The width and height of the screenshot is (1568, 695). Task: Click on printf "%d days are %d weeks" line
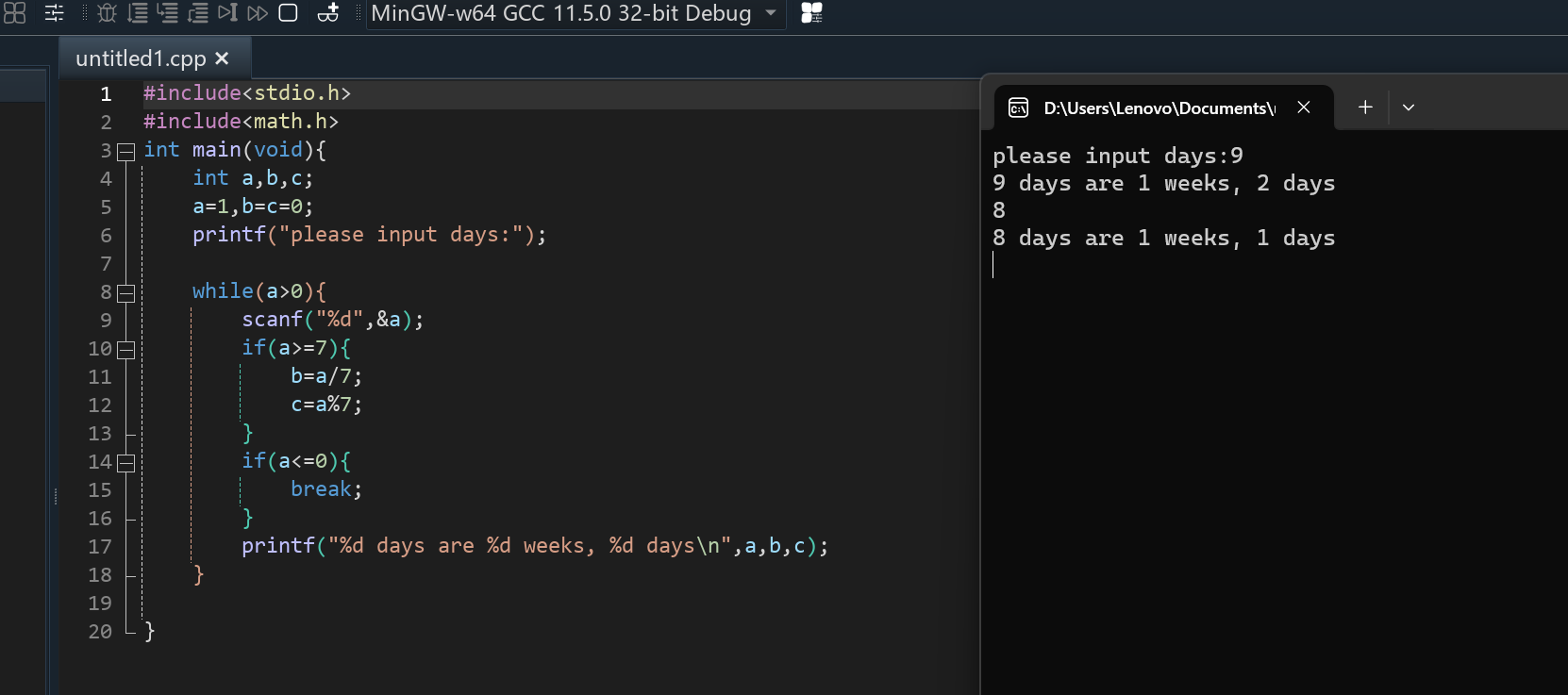(x=535, y=546)
